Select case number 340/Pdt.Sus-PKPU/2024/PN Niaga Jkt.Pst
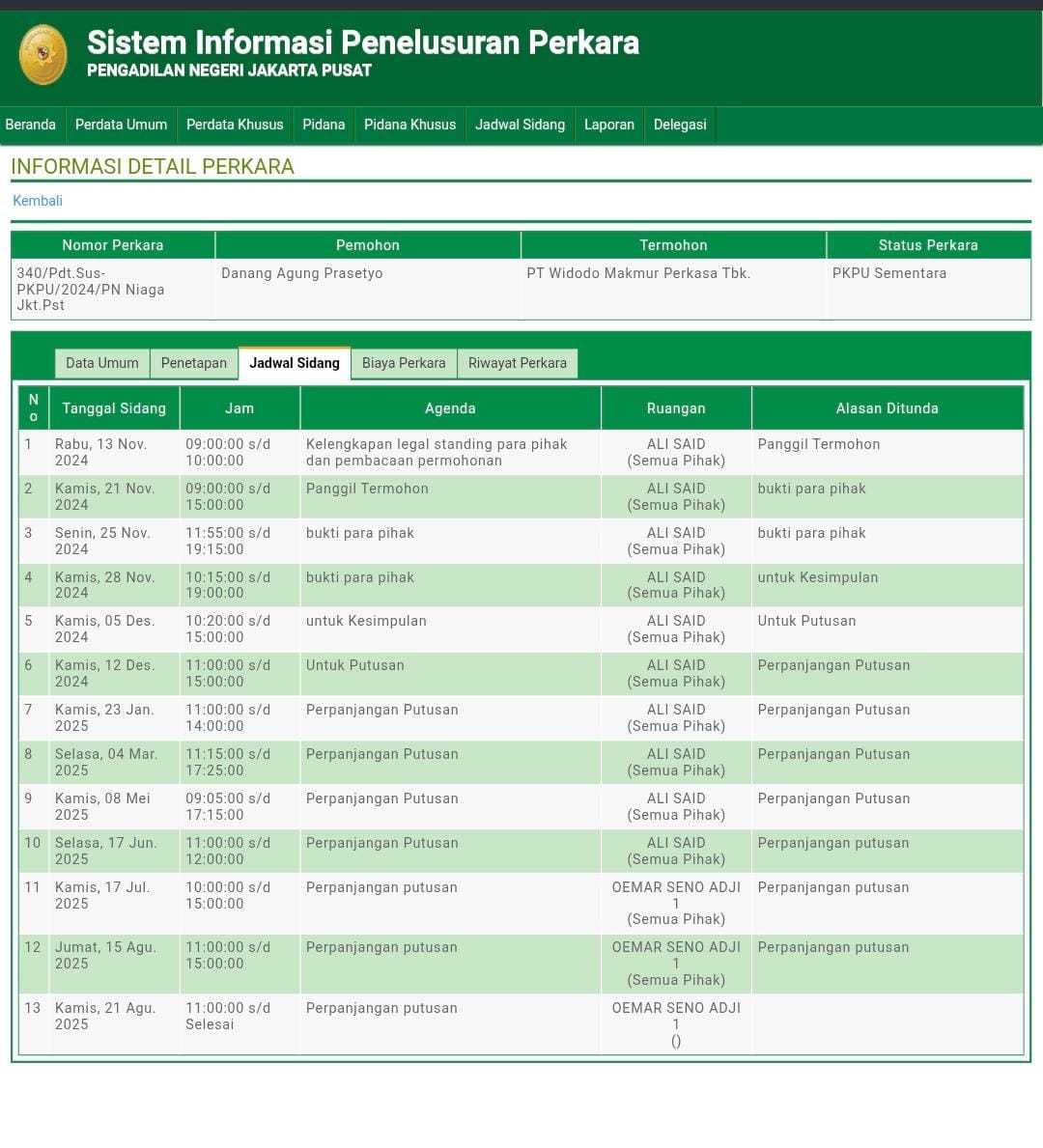The image size is (1043, 1148). tap(90, 290)
